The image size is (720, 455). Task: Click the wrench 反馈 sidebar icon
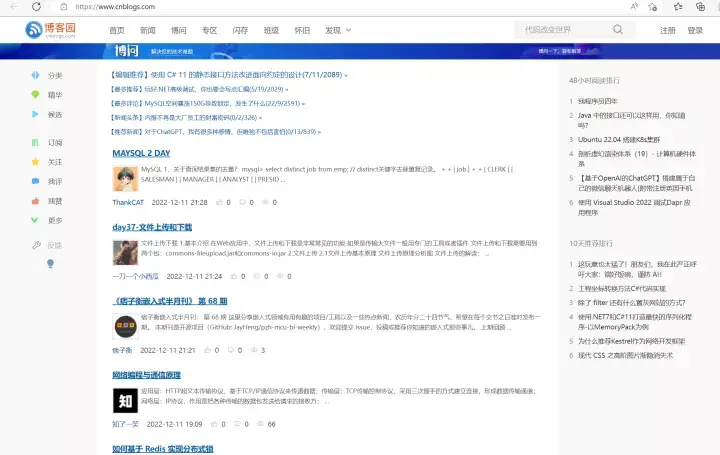pyautogui.click(x=36, y=245)
